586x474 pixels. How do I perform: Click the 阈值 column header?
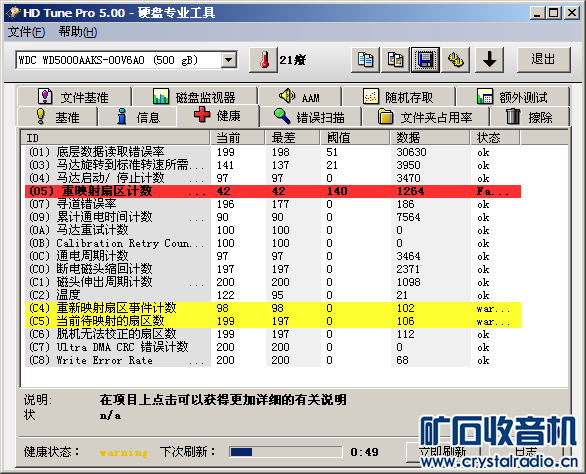(x=355, y=138)
